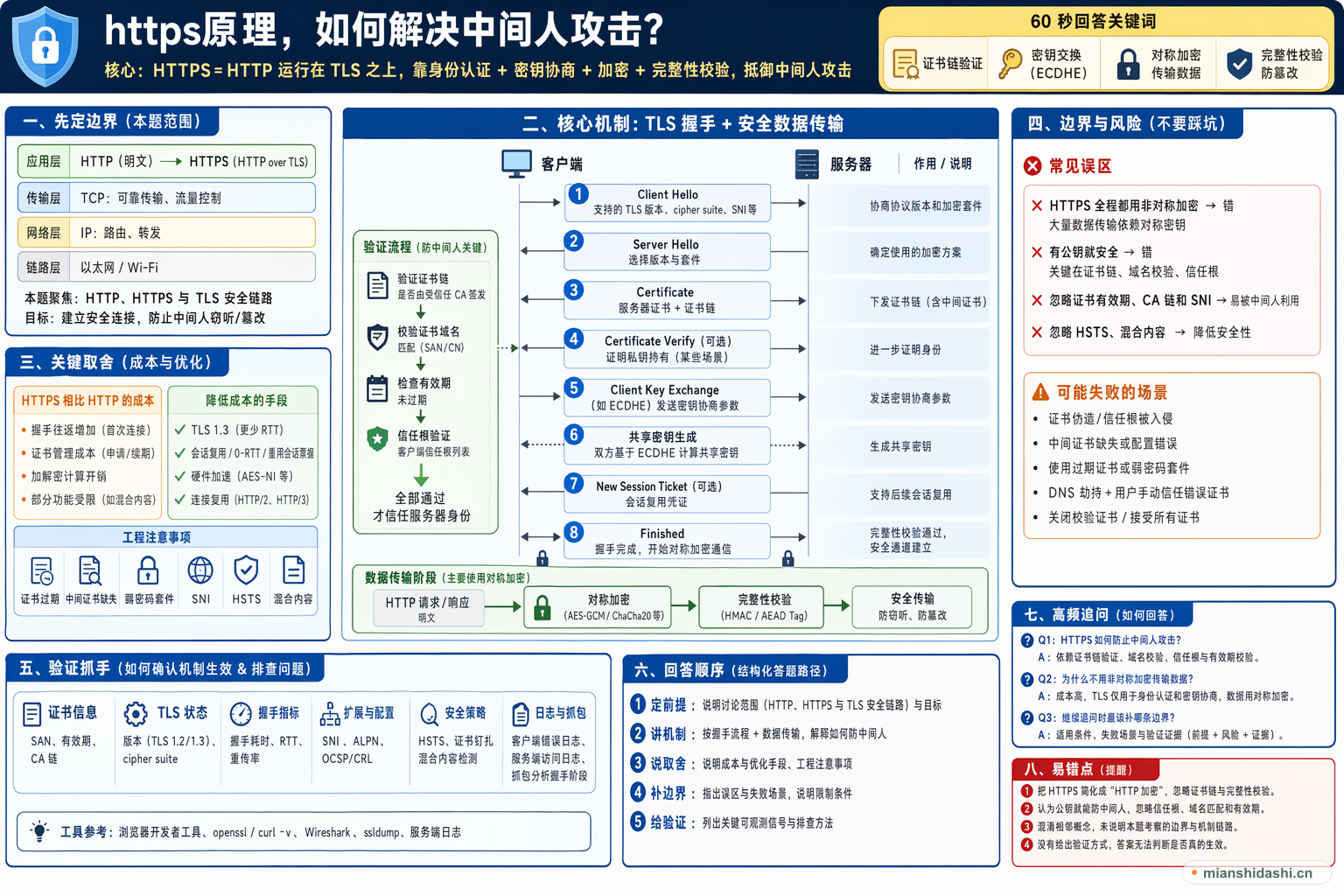Click the calendar icon beside 检查有效期
This screenshot has width=1344, height=896.
(x=377, y=388)
